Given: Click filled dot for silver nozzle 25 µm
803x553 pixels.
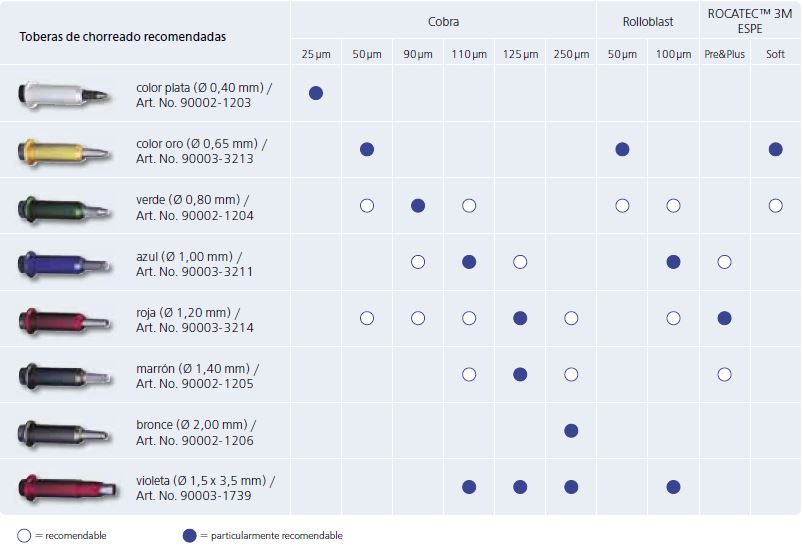Looking at the screenshot, I should (316, 93).
